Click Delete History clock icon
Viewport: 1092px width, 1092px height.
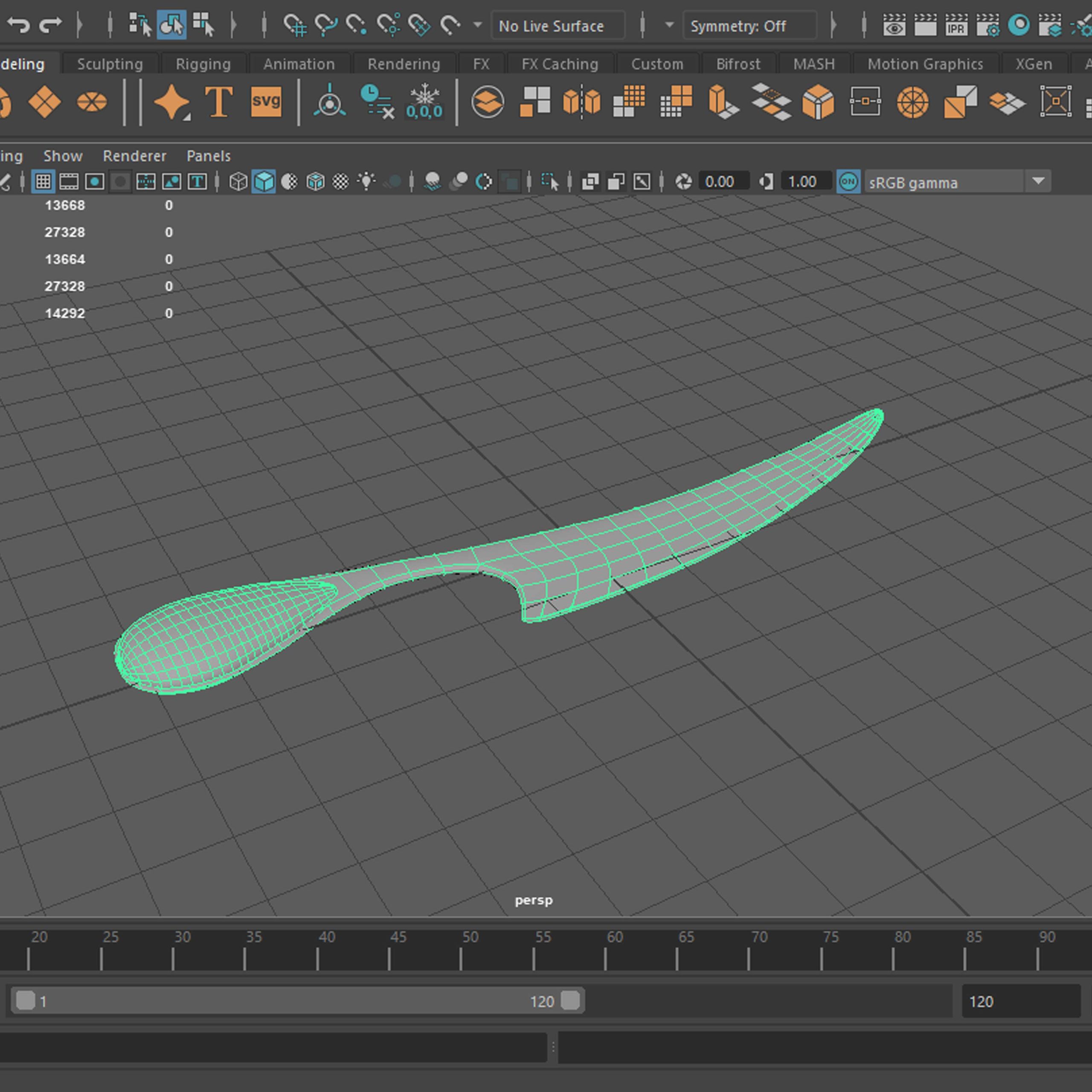click(x=377, y=102)
